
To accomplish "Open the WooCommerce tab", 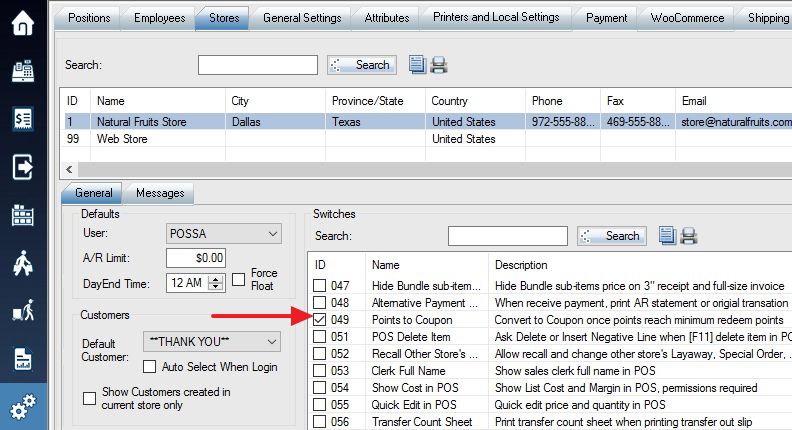I will [x=687, y=18].
